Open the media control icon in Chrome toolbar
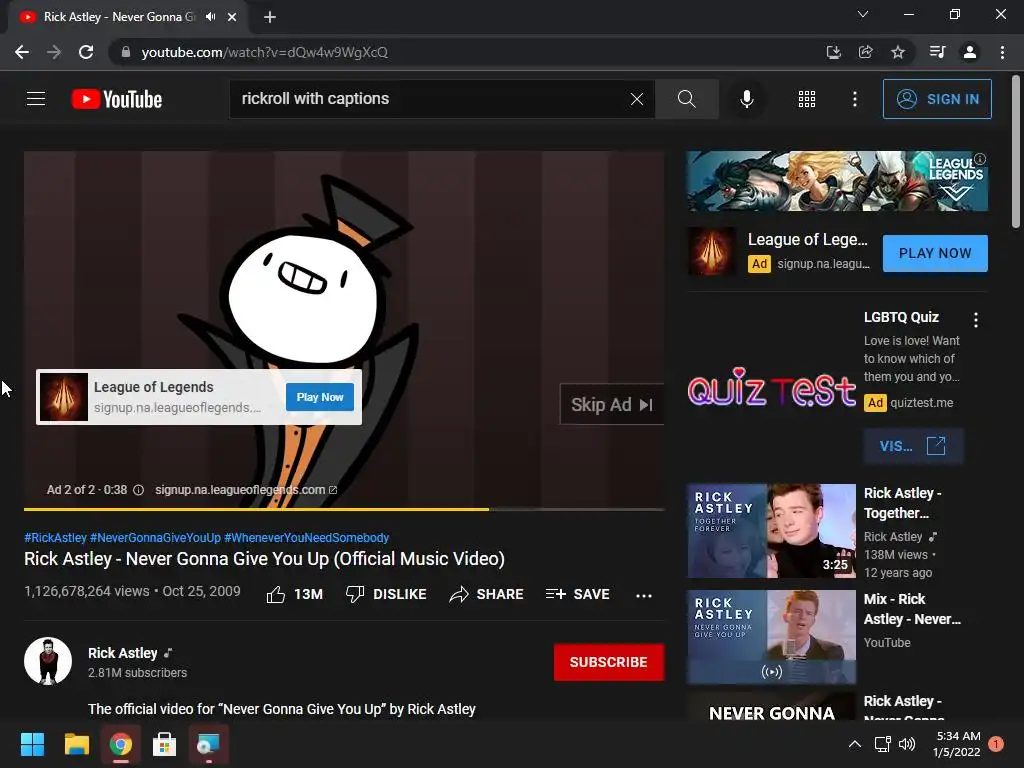Image resolution: width=1024 pixels, height=768 pixels. pos(937,52)
